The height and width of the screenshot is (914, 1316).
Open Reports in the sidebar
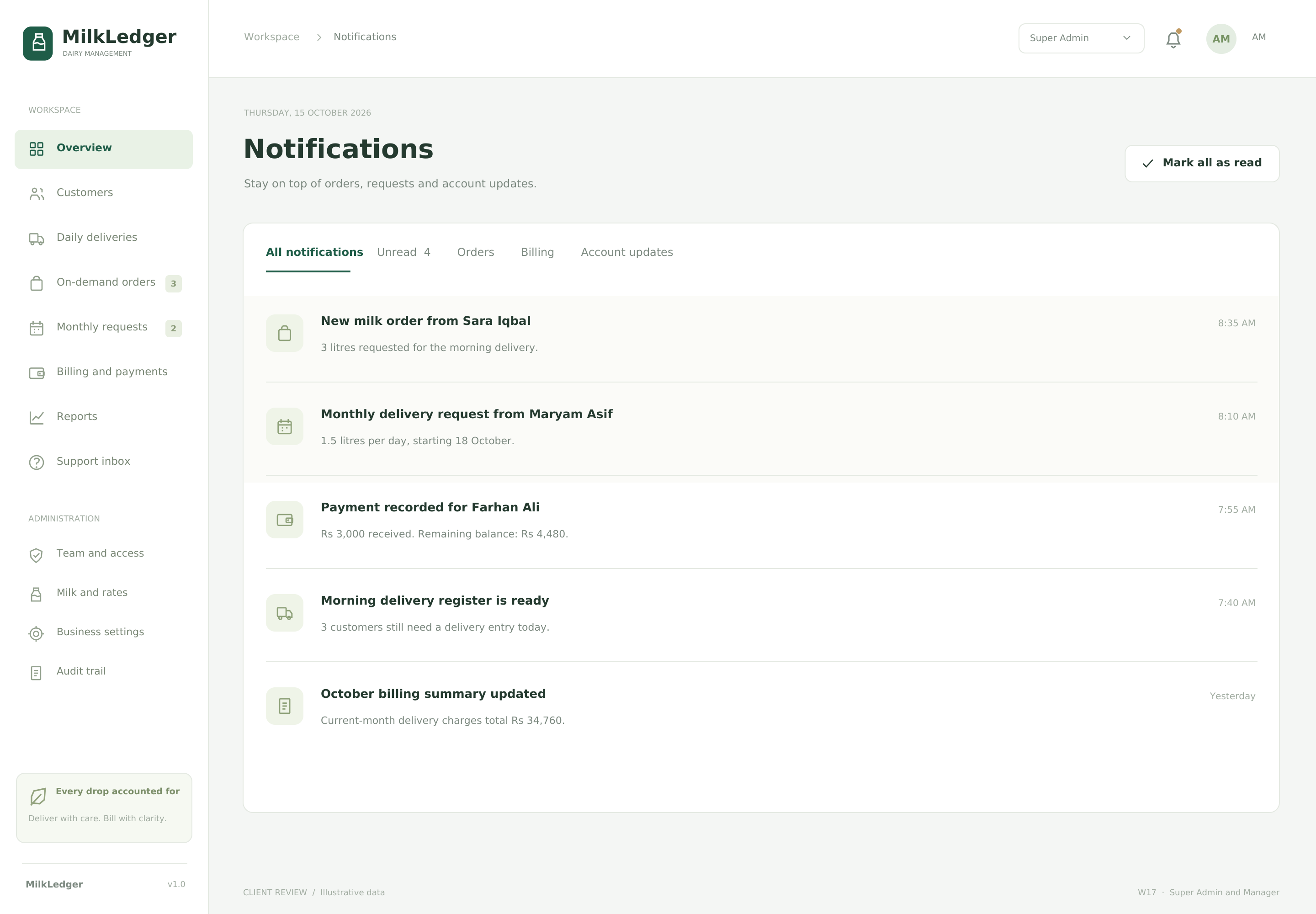(x=104, y=418)
